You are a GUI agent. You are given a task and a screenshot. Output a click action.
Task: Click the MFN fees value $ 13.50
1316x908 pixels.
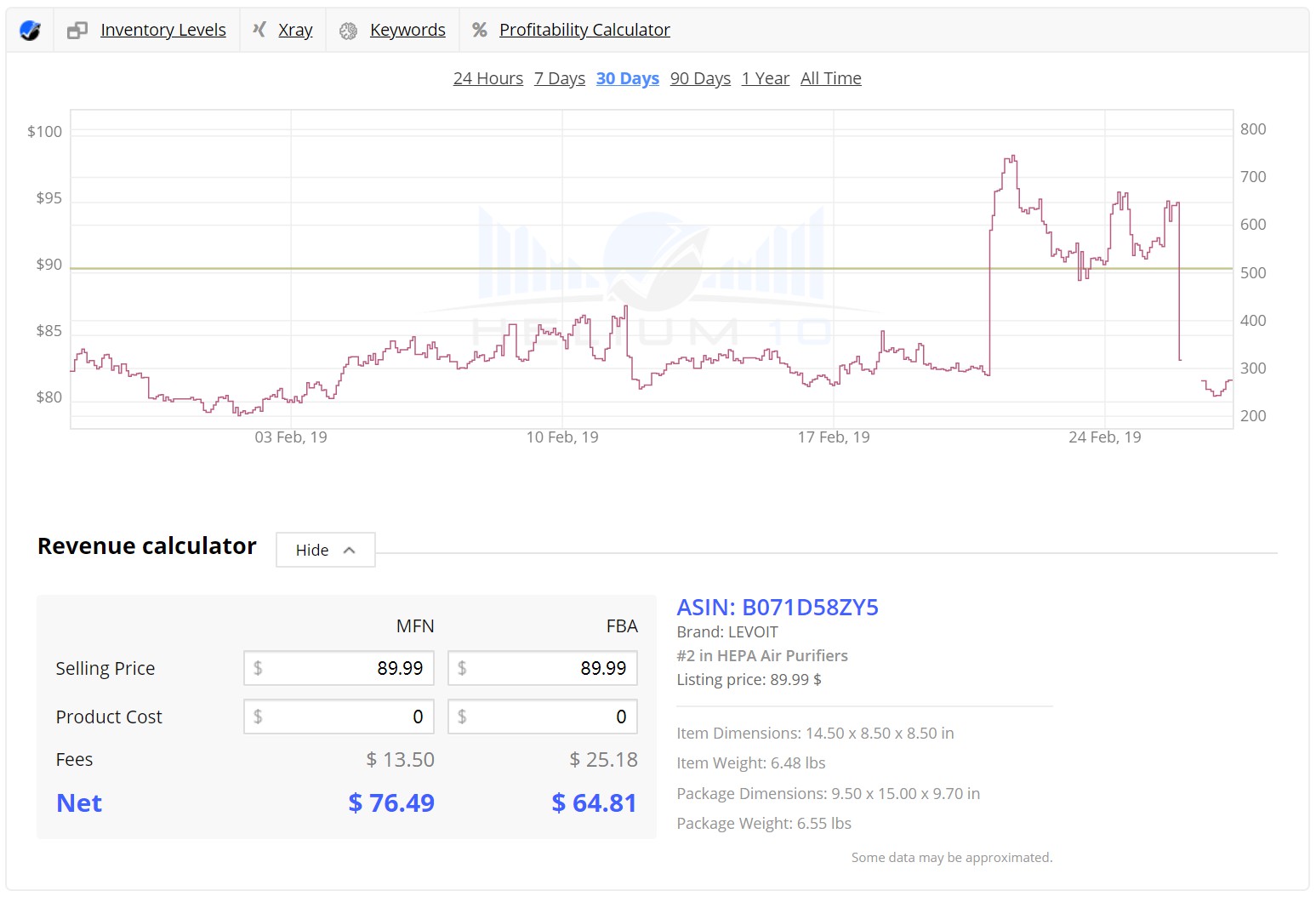(400, 760)
